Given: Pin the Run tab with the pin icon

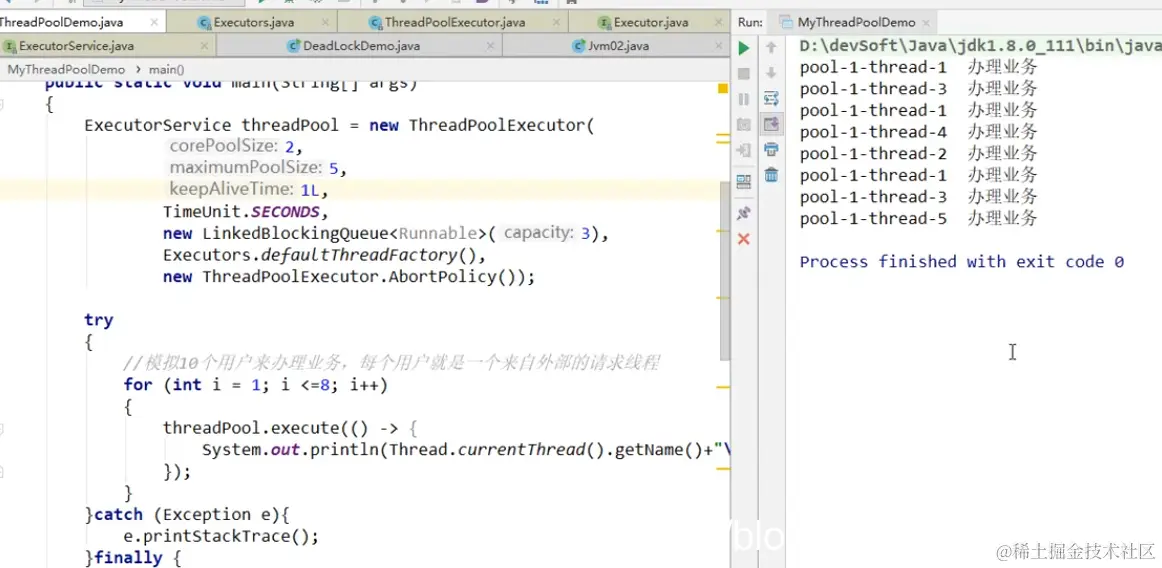Looking at the screenshot, I should (744, 214).
